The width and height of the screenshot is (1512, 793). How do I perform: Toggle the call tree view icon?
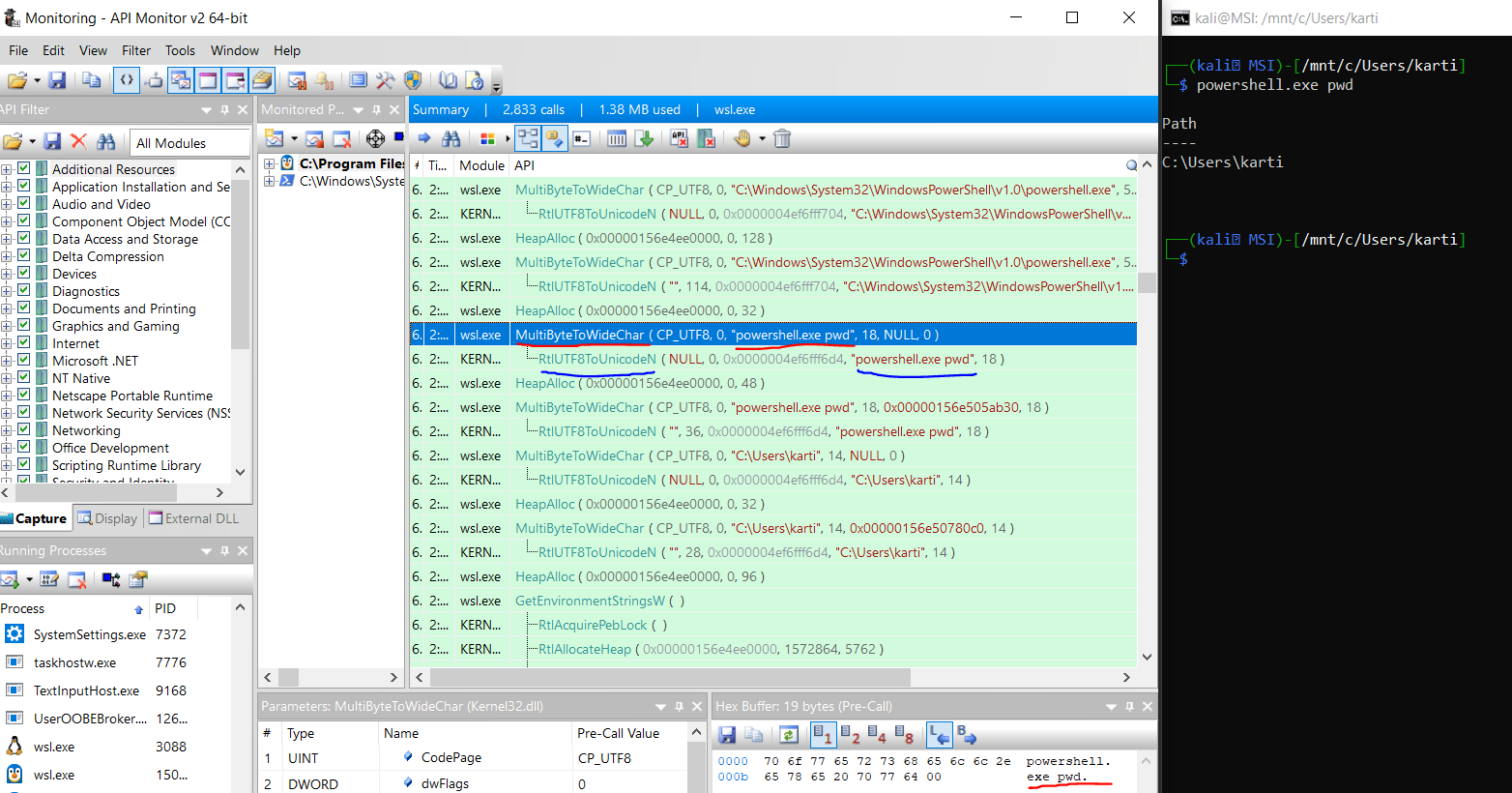pyautogui.click(x=527, y=139)
